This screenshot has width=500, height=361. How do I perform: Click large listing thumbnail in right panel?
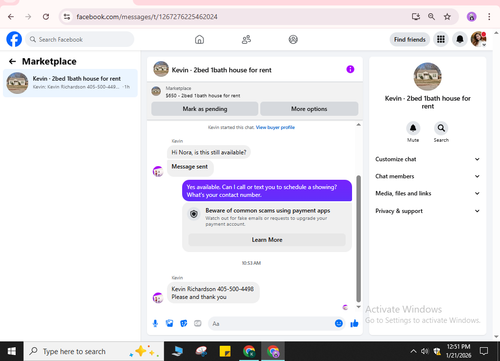coord(428,76)
